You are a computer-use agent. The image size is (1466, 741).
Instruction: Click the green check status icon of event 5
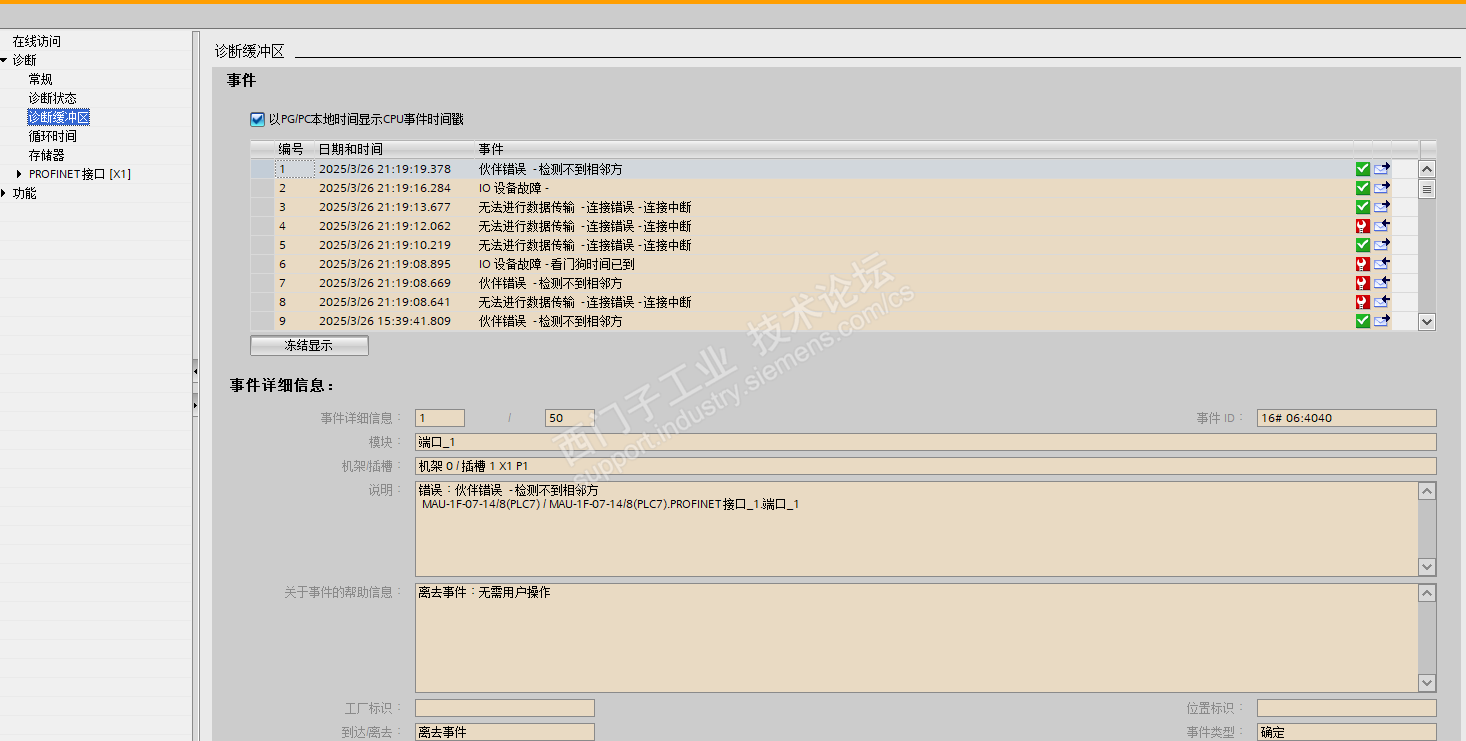pos(1362,245)
